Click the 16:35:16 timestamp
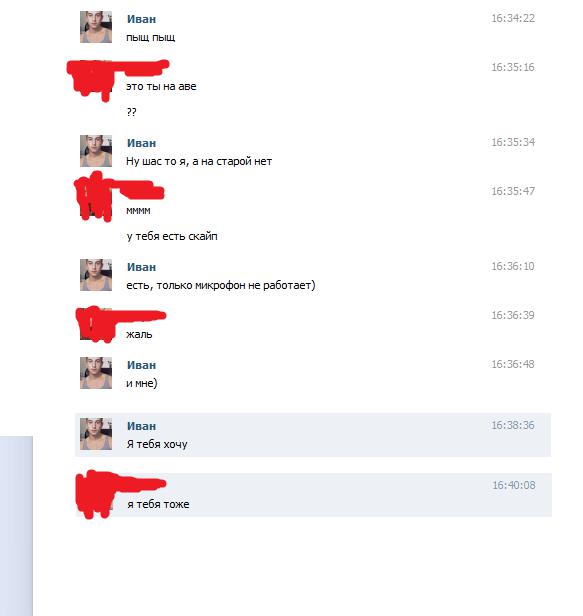Viewport: 583px width, 616px height. [x=513, y=68]
